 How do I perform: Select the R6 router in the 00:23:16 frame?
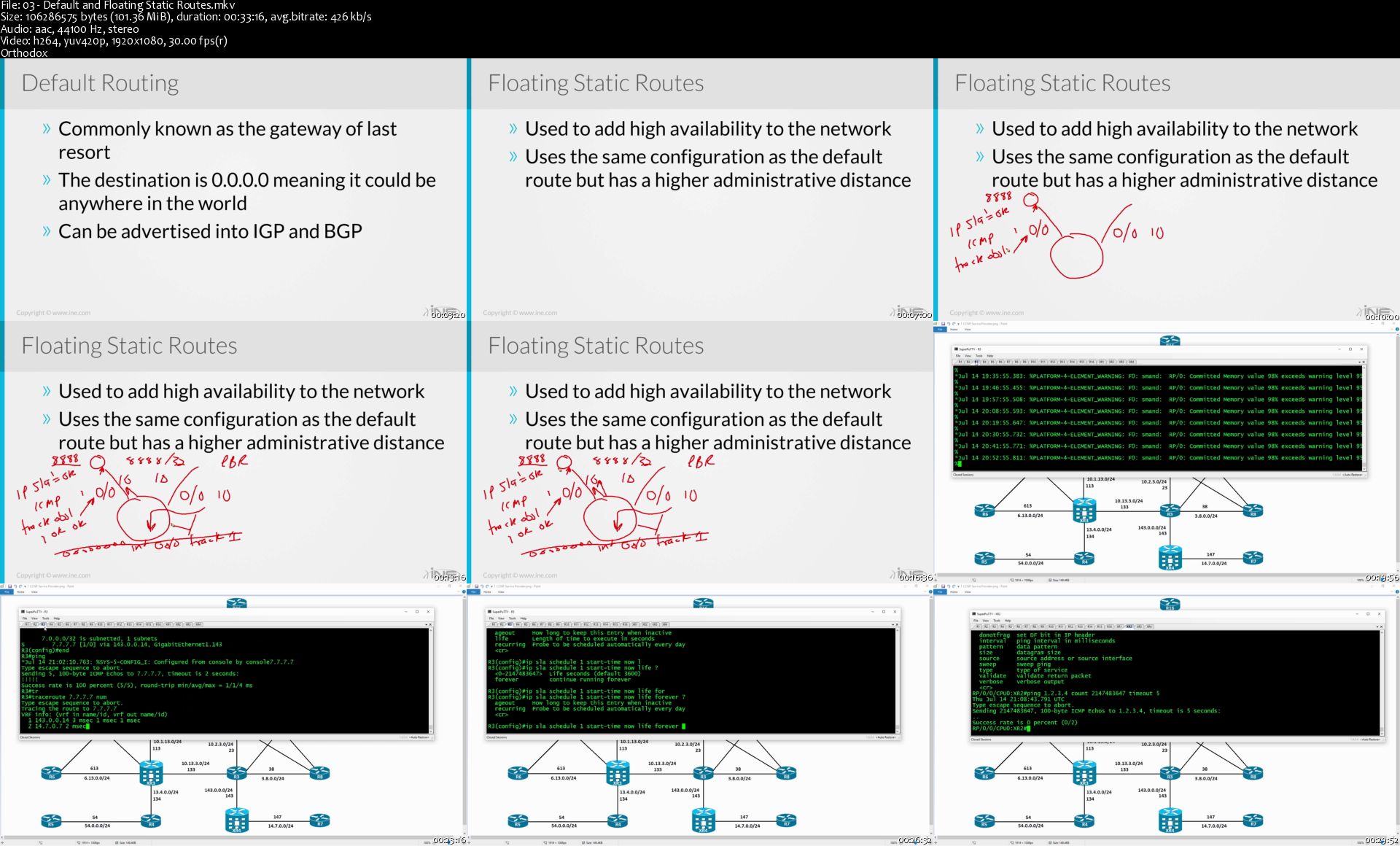(51, 773)
